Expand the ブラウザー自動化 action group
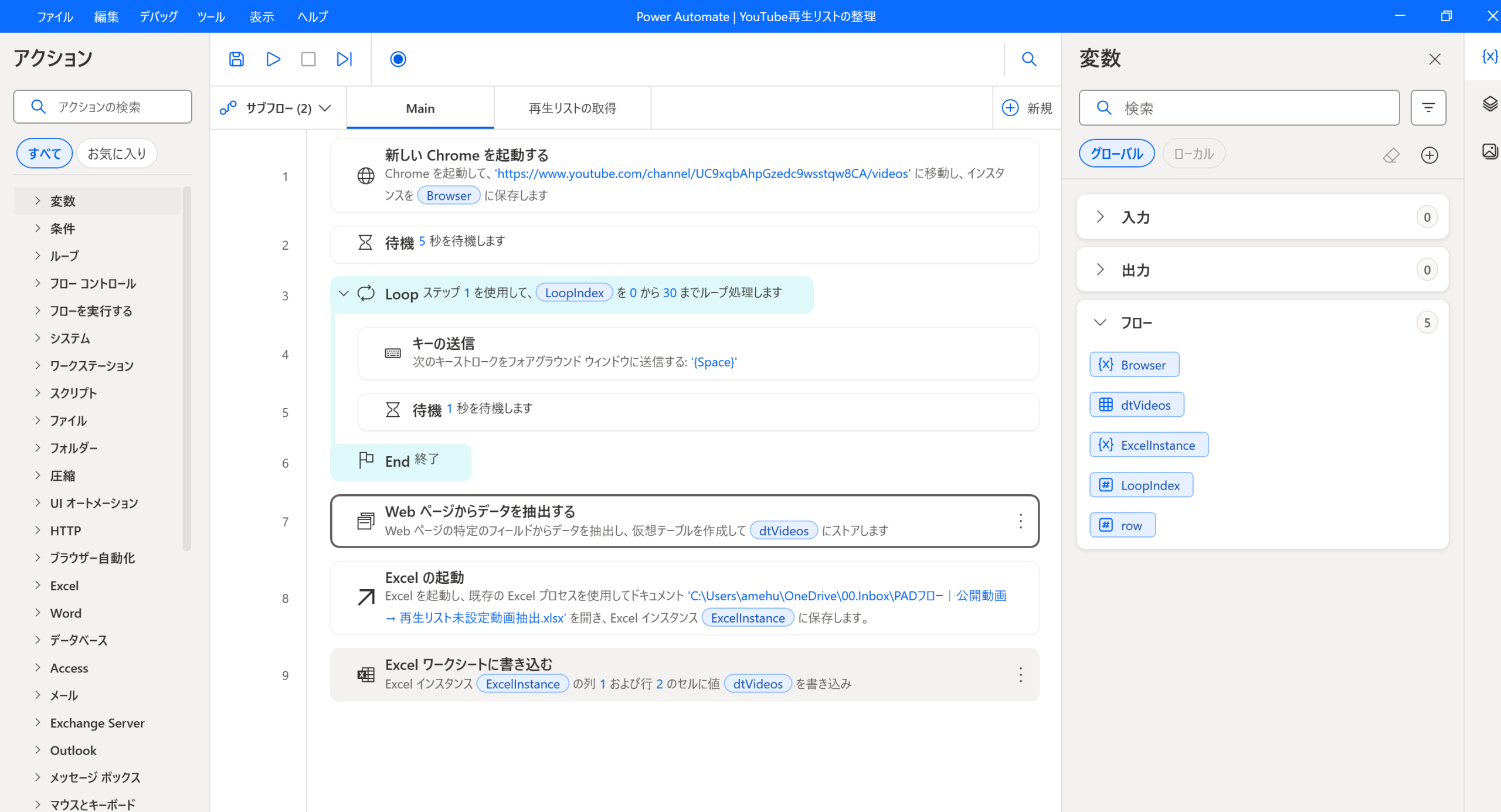 tap(92, 558)
